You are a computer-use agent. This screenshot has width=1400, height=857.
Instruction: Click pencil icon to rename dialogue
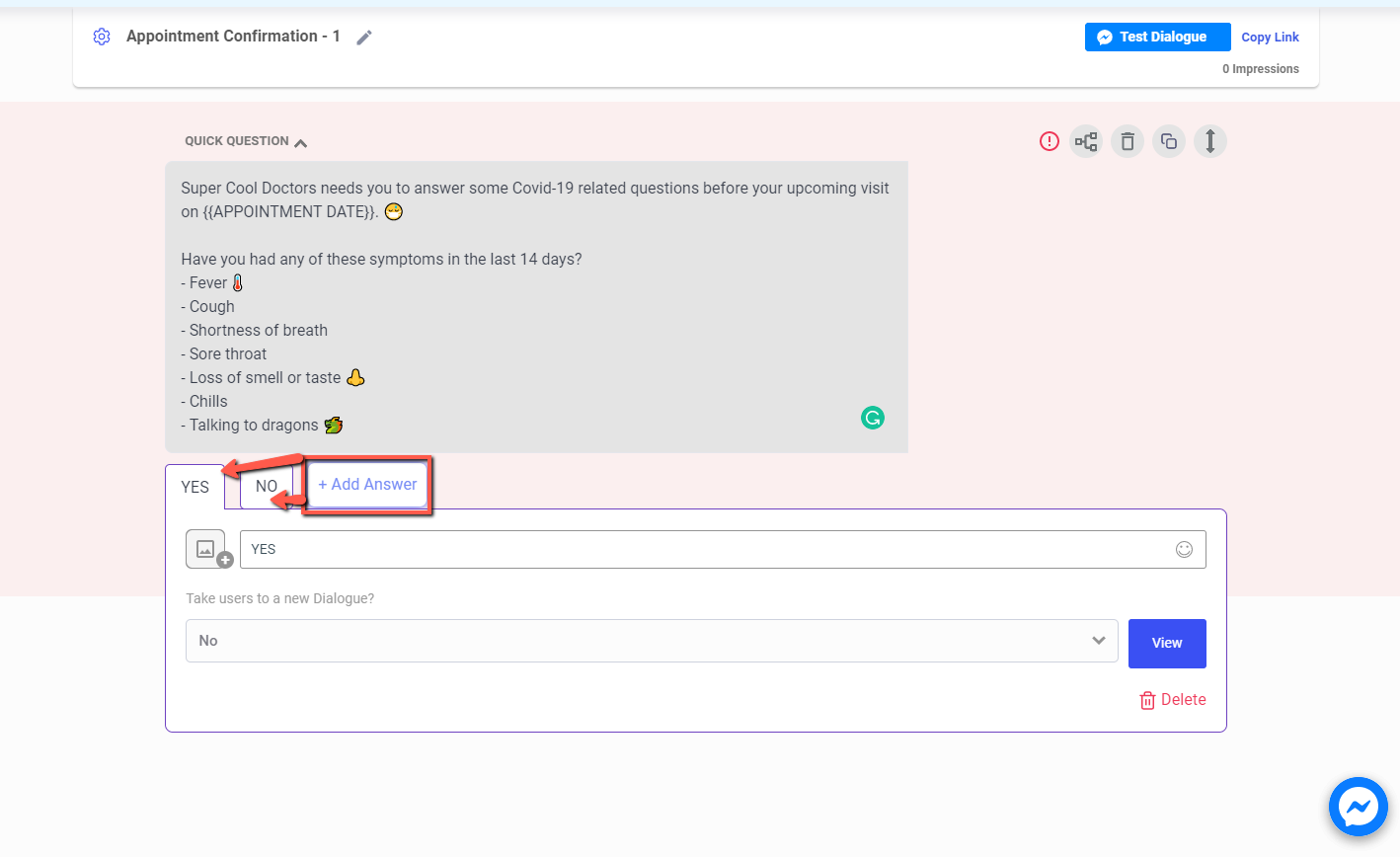(x=364, y=38)
